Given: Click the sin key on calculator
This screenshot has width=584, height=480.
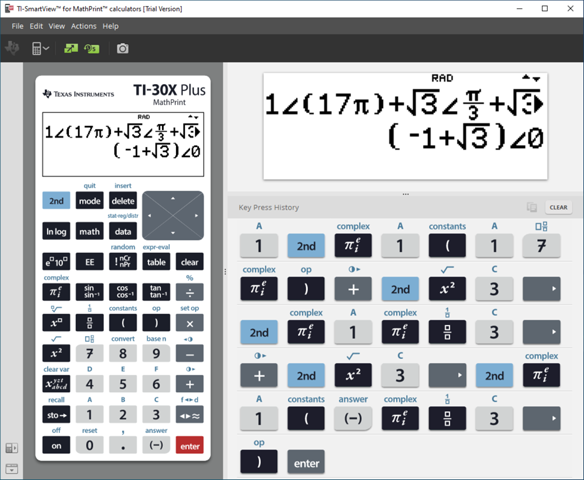Looking at the screenshot, I should click(89, 292).
